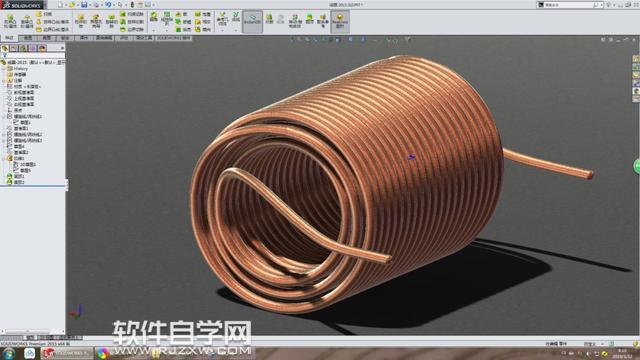Switch to FeatureManager design tree tab
640x360 pixels.
pos(5,48)
